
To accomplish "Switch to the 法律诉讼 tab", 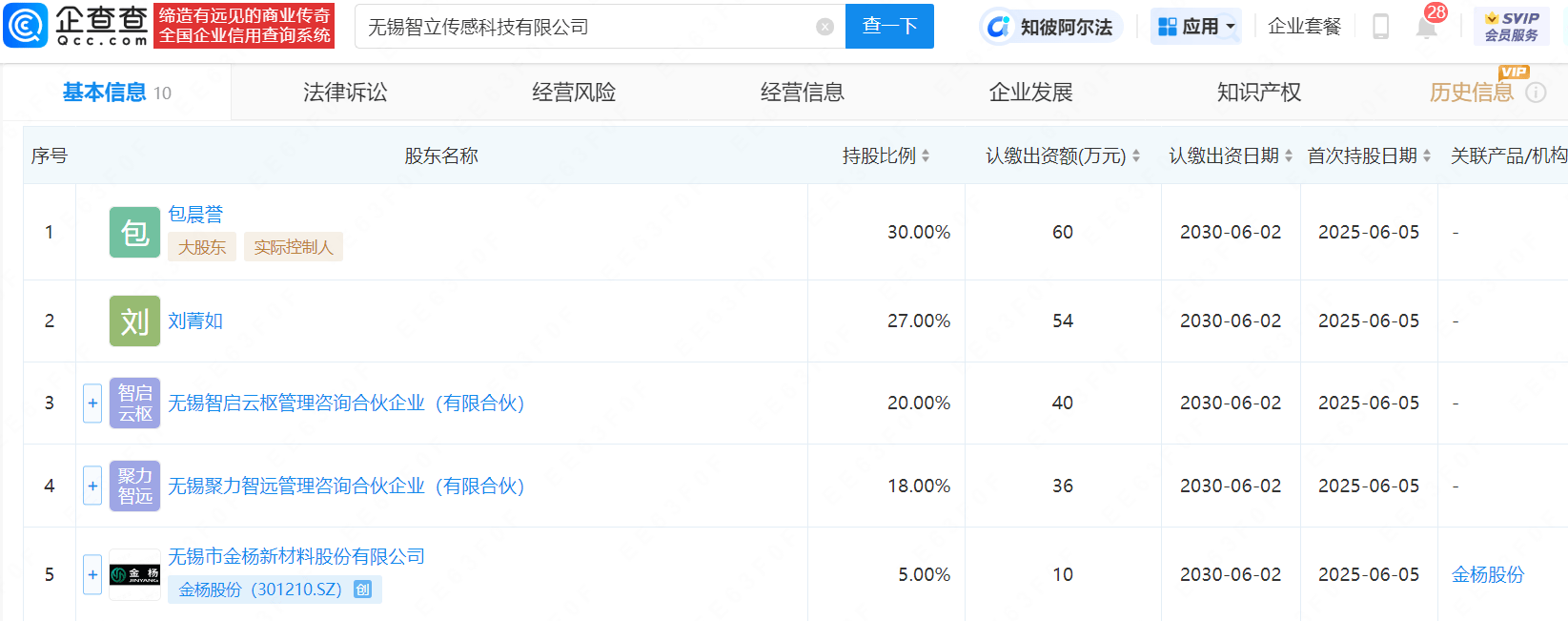I will pyautogui.click(x=345, y=93).
